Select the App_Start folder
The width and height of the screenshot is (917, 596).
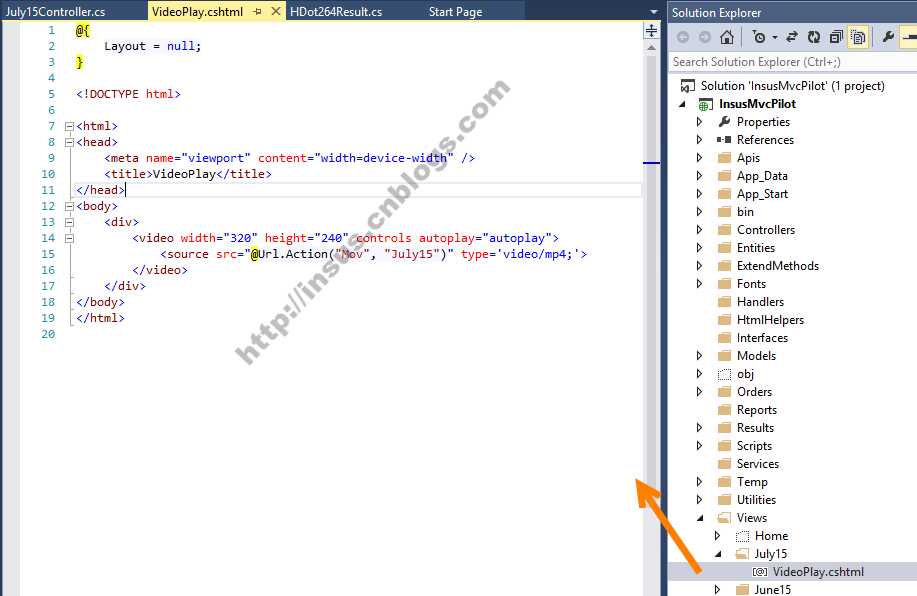pos(762,194)
